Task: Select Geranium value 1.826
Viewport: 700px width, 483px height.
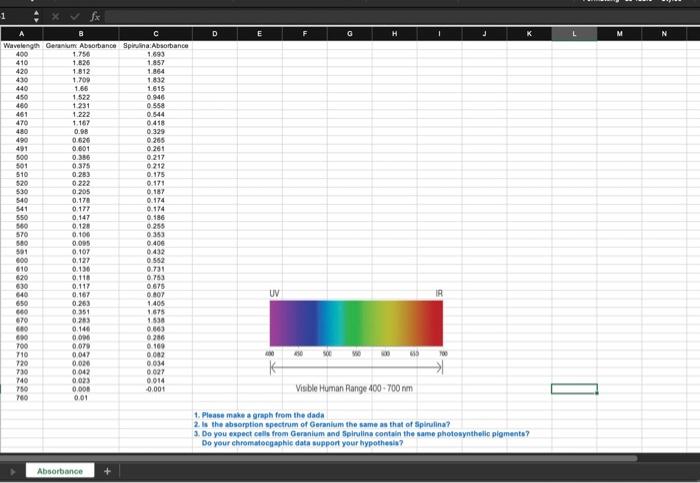Action: (81, 63)
